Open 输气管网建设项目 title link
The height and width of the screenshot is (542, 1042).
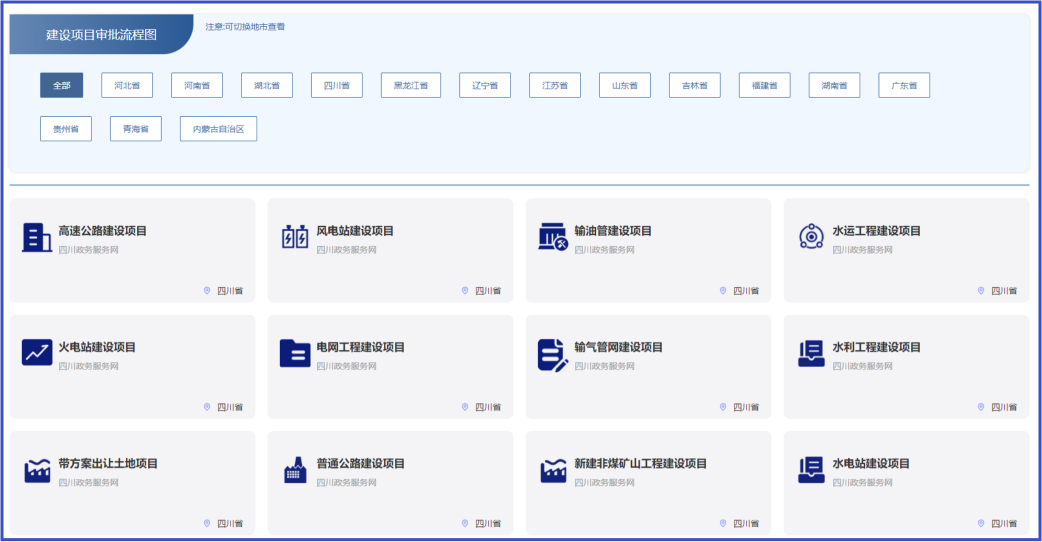pyautogui.click(x=618, y=347)
